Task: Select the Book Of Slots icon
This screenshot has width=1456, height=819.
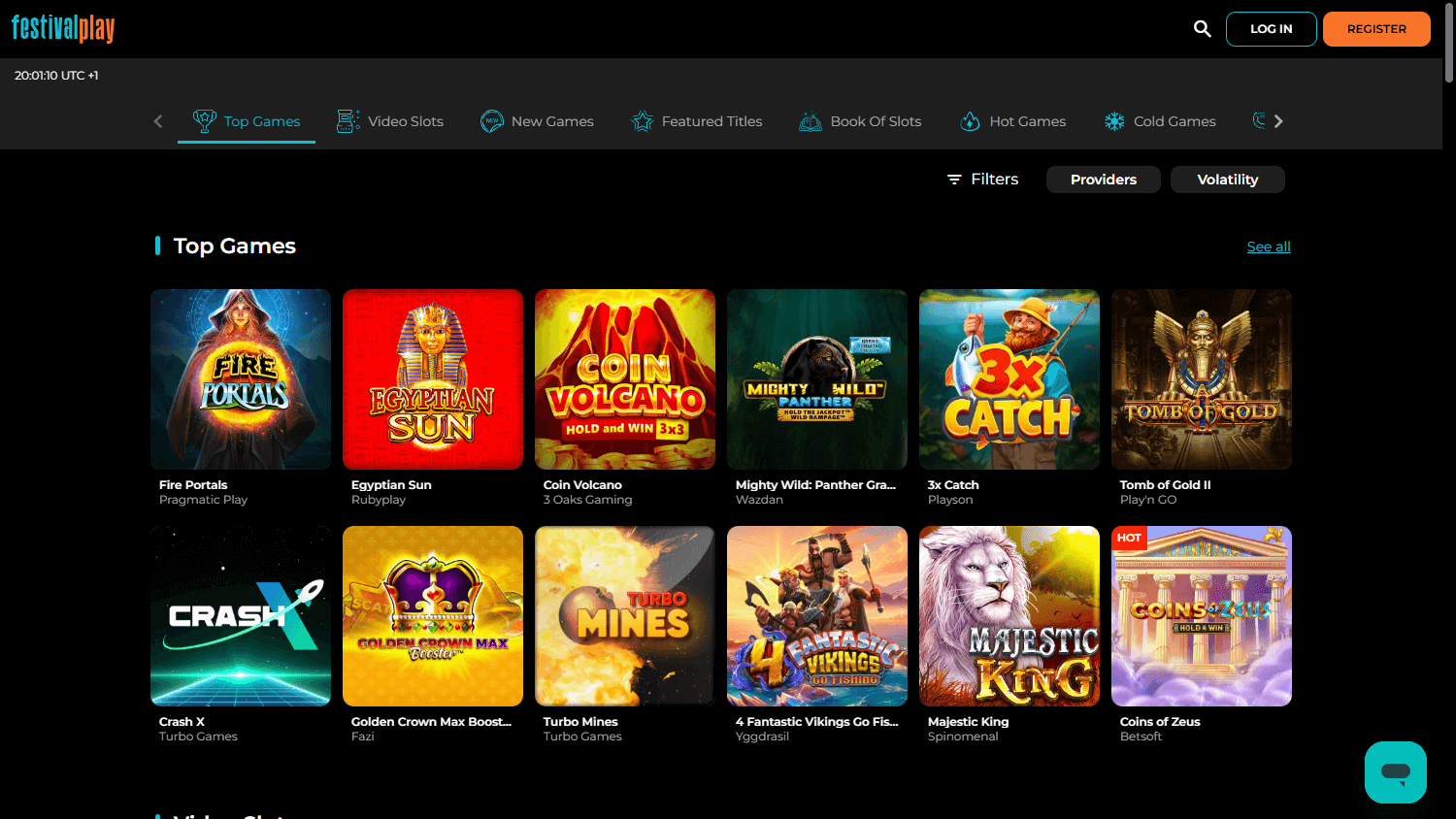Action: [810, 120]
